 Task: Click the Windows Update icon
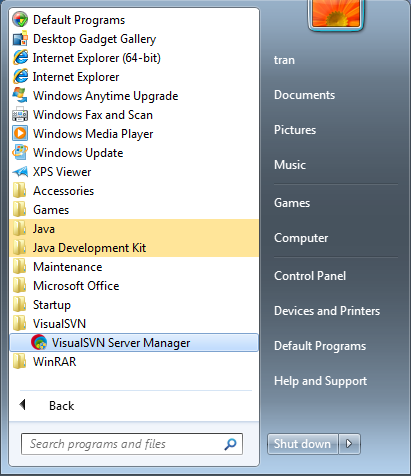click(x=20, y=153)
